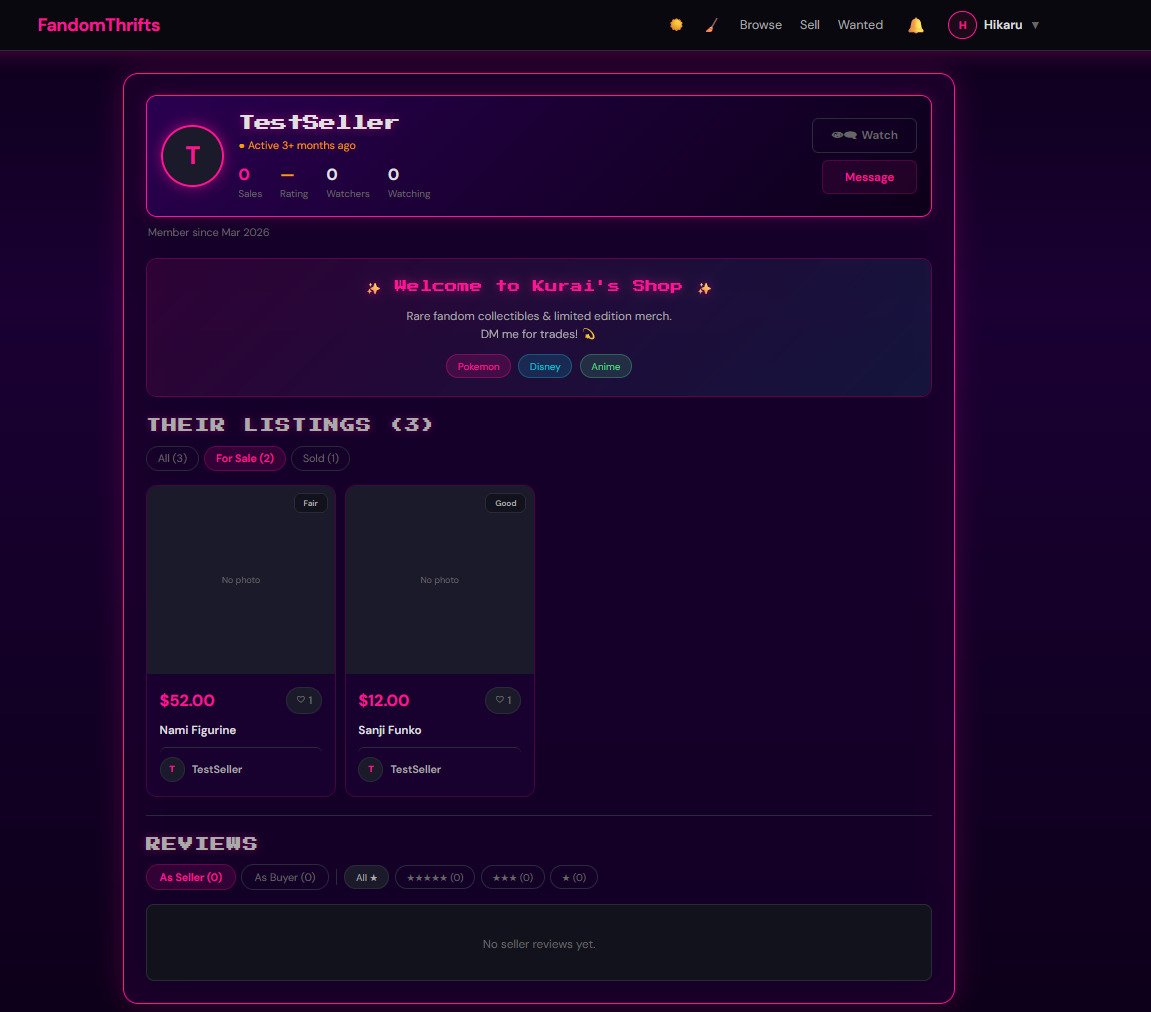Image resolution: width=1151 pixels, height=1012 pixels.
Task: Click the broom icon in the navbar
Action: pyautogui.click(x=711, y=26)
